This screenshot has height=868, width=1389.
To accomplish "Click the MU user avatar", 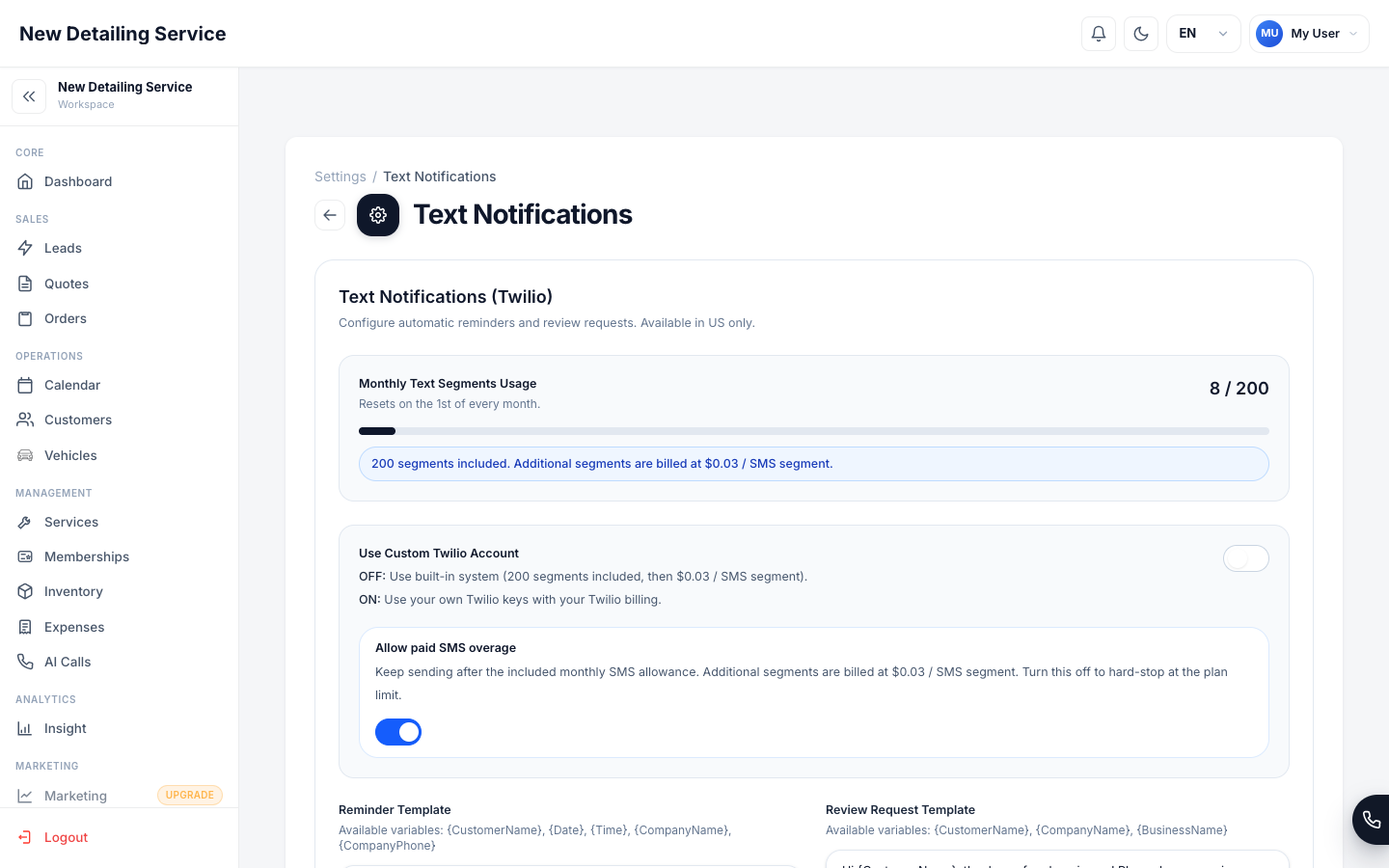I will pyautogui.click(x=1269, y=34).
